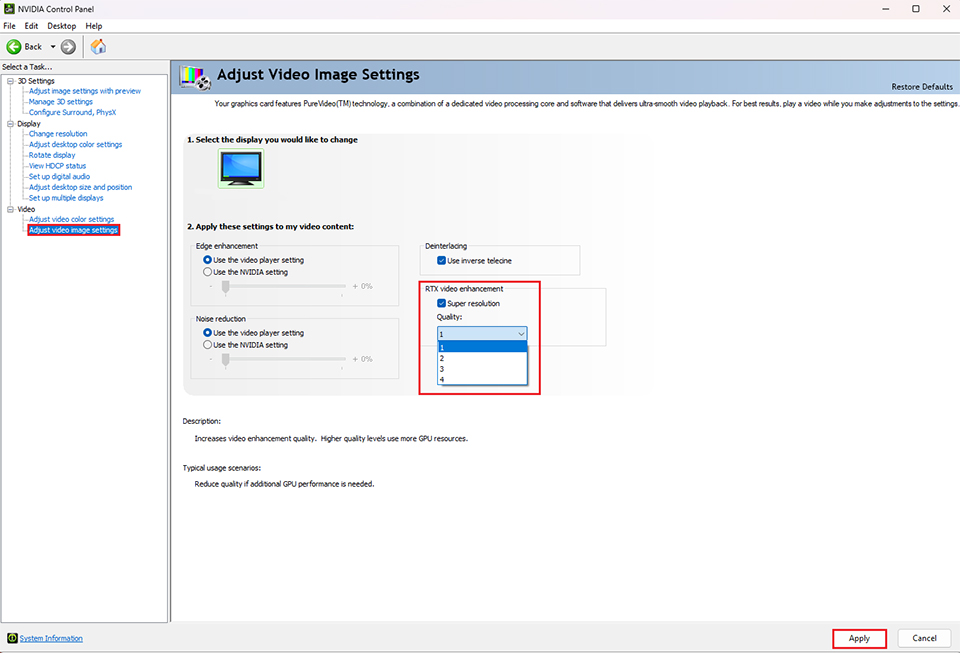Click Restore Defaults in the header
This screenshot has width=960, height=653.
tap(921, 86)
